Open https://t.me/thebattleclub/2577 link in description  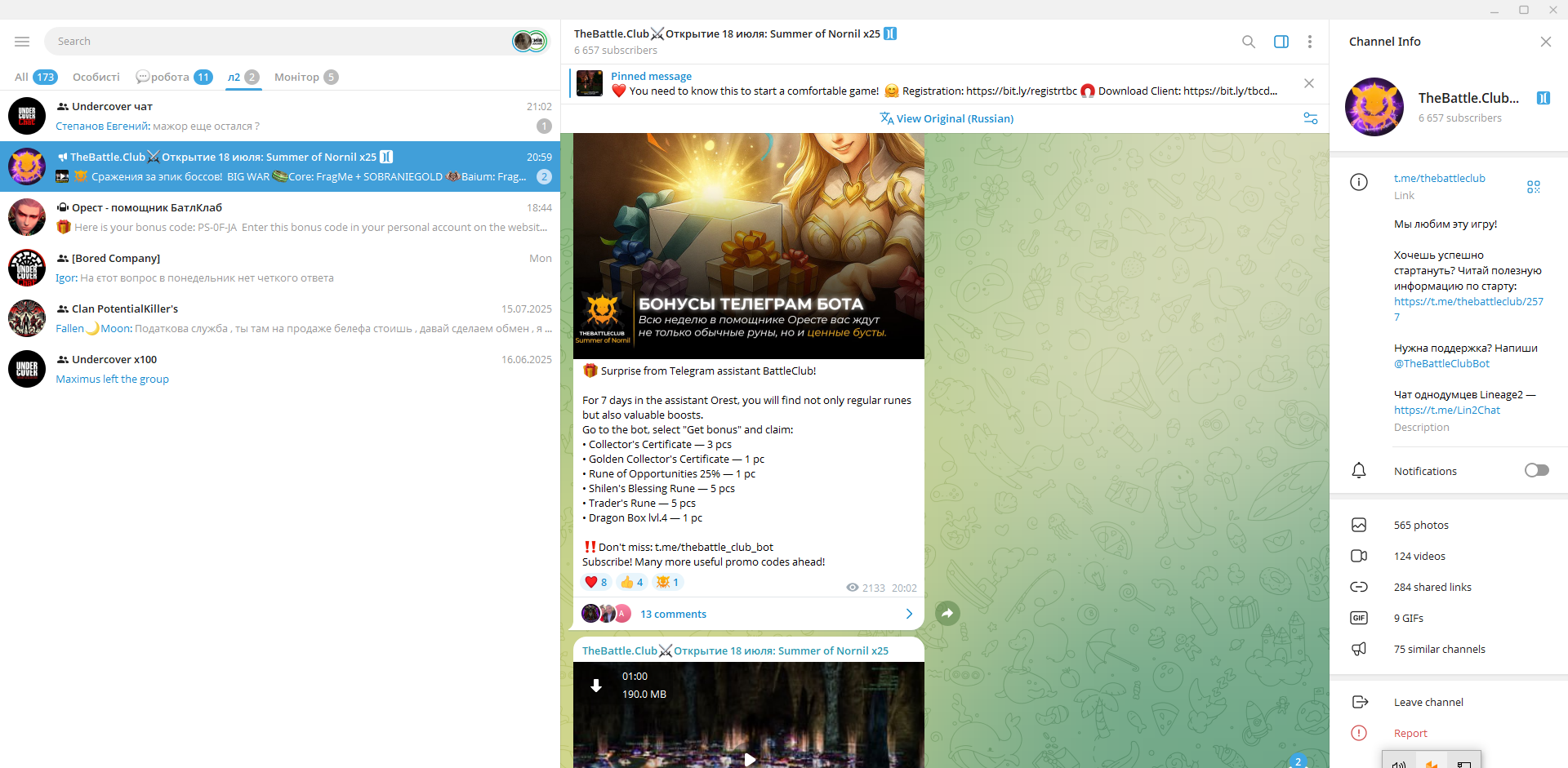point(1468,309)
